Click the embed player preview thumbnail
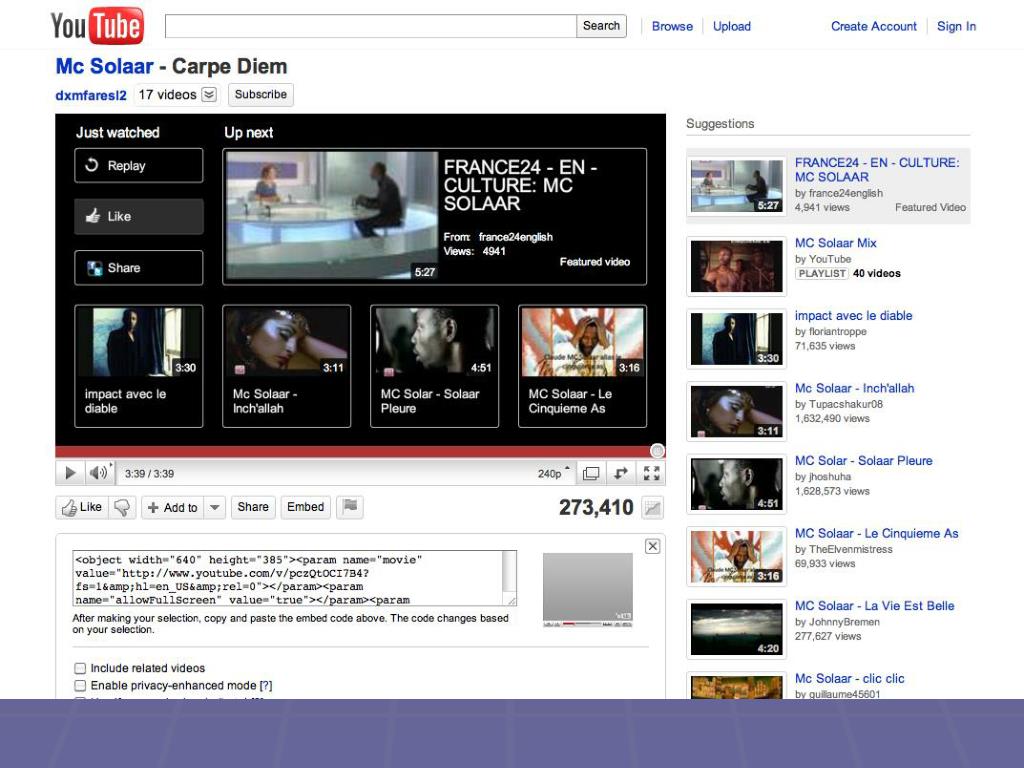The height and width of the screenshot is (768, 1024). (x=588, y=590)
